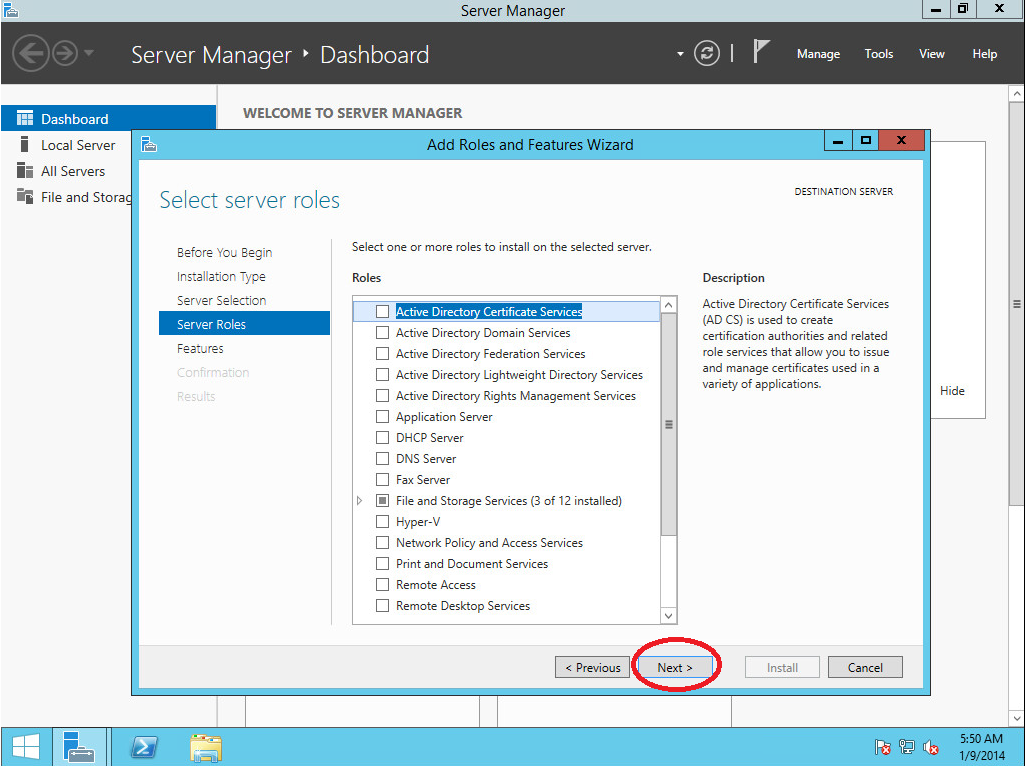
Task: Click the roles list scrollbar thumb
Action: [x=668, y=424]
